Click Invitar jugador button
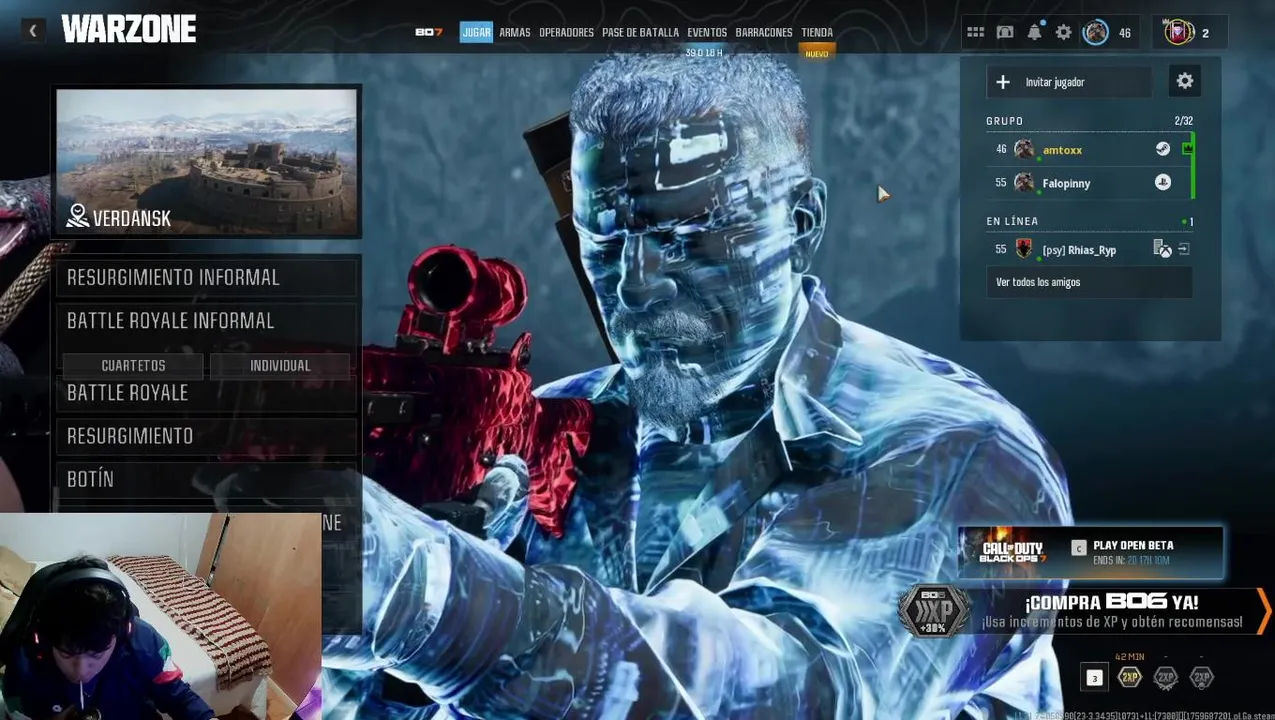Viewport: 1275px width, 720px height. (x=1069, y=82)
